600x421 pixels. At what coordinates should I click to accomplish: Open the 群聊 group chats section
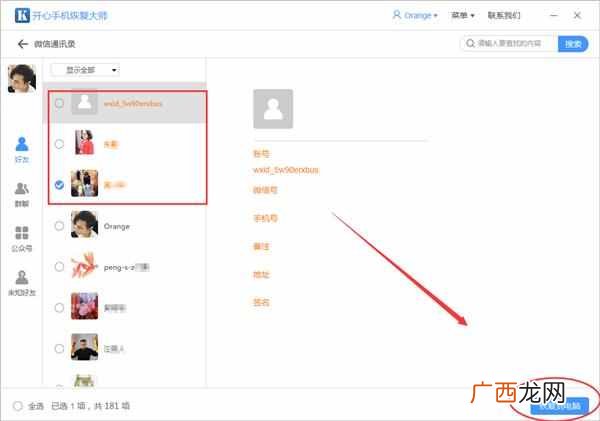click(x=22, y=194)
